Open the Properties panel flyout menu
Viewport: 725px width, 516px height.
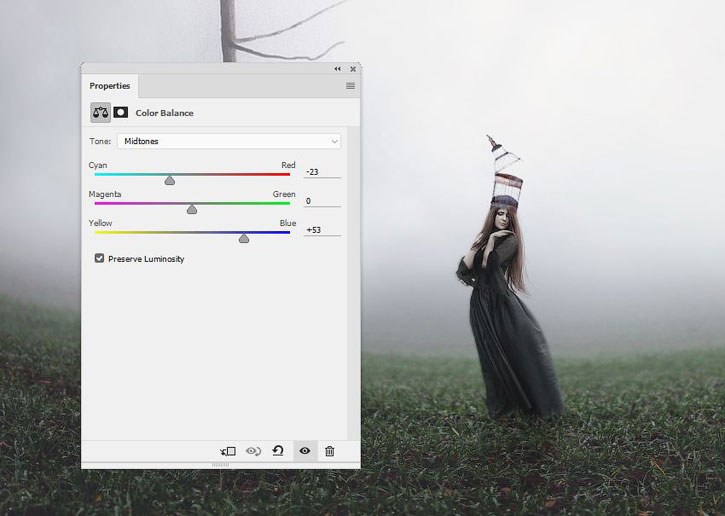click(350, 86)
